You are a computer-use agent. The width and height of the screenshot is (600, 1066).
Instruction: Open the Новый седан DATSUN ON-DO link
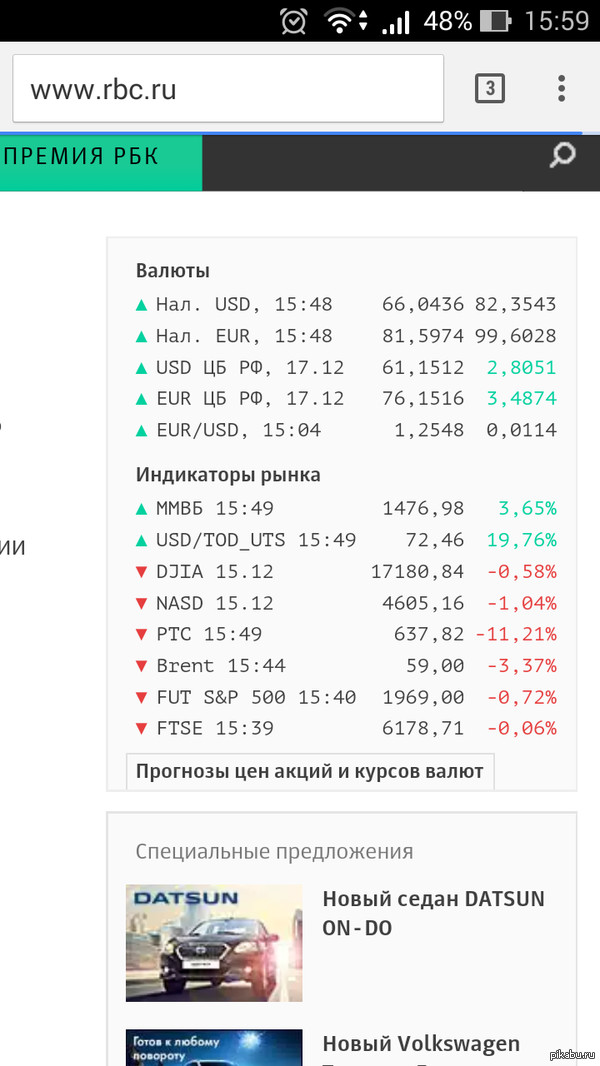point(433,913)
